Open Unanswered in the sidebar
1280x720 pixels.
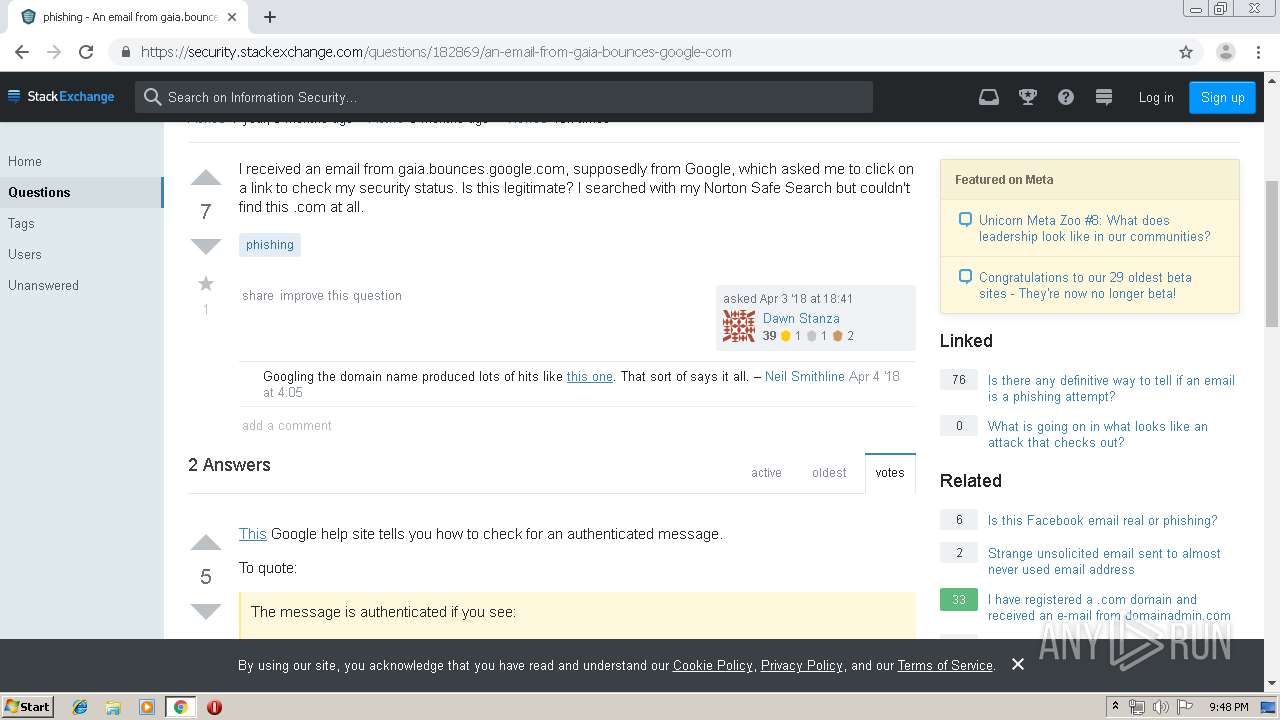[x=43, y=285]
